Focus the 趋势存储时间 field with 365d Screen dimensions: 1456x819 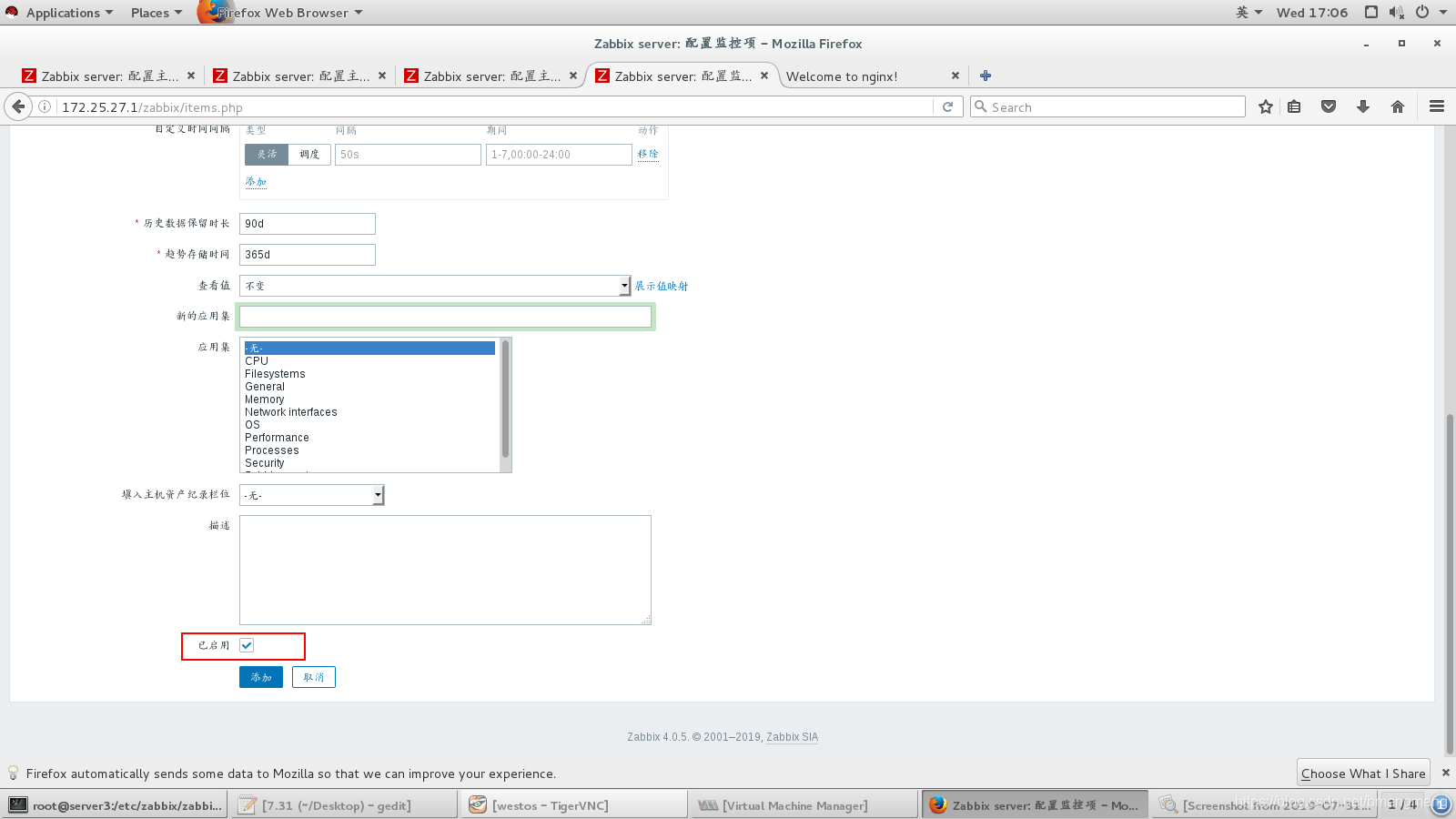tap(308, 255)
